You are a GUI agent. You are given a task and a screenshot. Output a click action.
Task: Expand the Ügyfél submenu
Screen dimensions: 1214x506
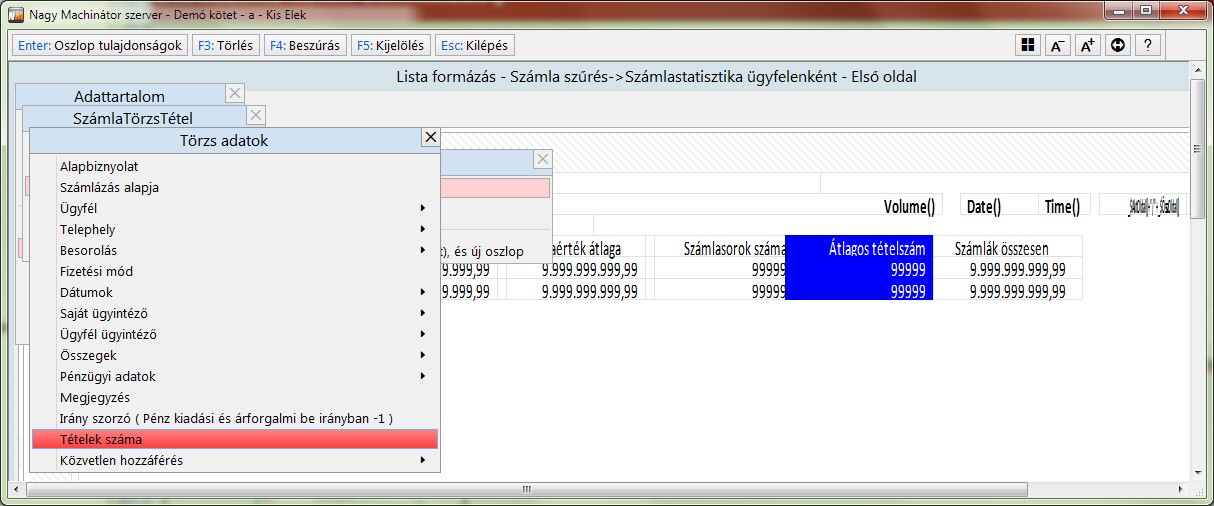point(234,208)
